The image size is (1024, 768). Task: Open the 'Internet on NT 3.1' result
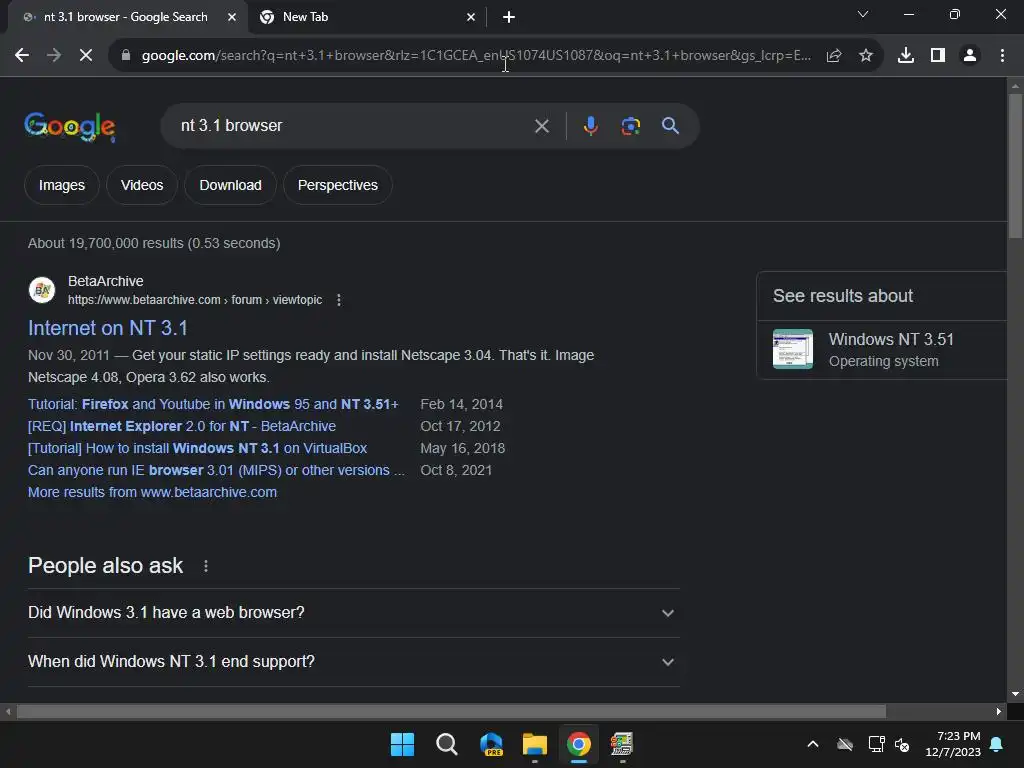[108, 328]
